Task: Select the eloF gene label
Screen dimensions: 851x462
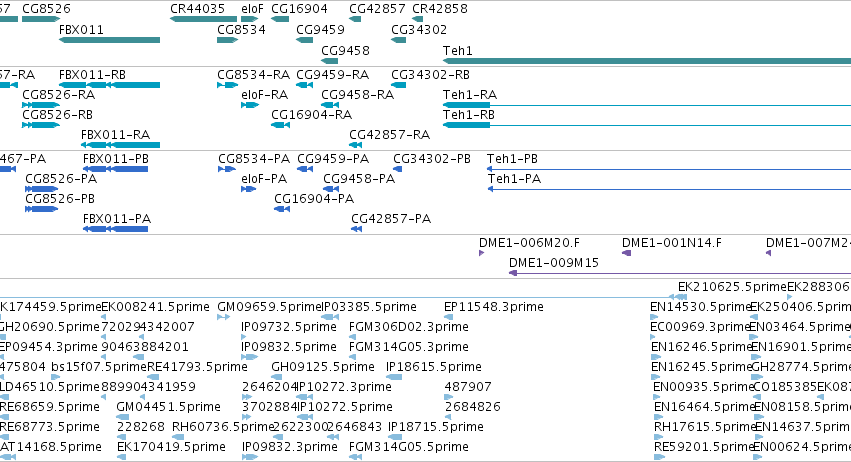Action: (x=252, y=9)
